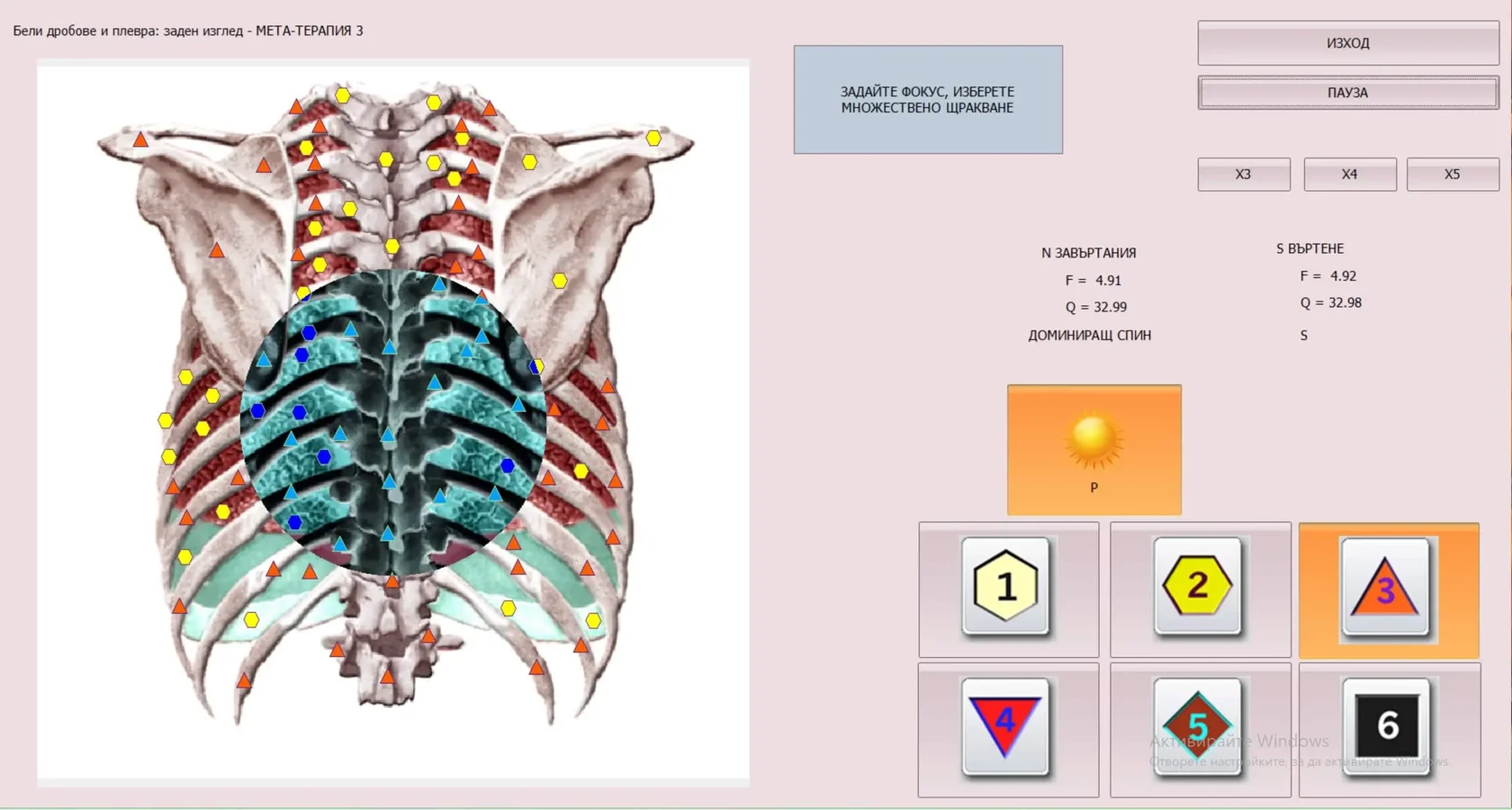Select the teal diamond icon numbered 5
This screenshot has width=1512, height=810.
(x=1197, y=726)
